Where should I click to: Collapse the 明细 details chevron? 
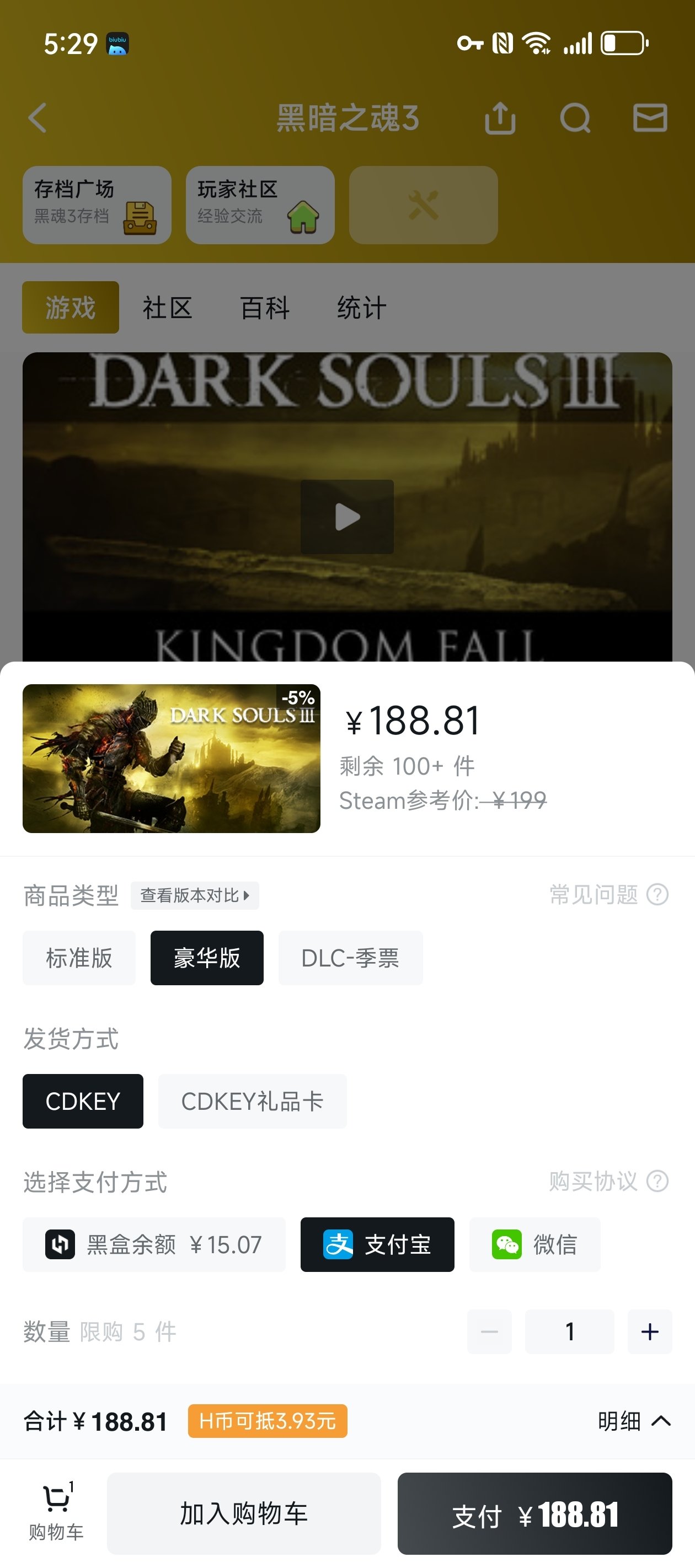[661, 1421]
